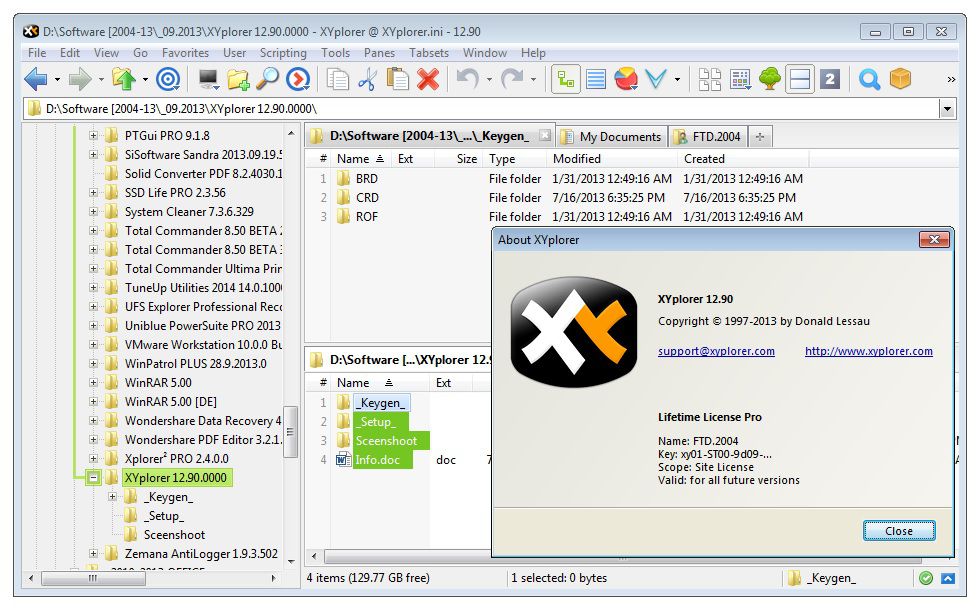Click the pie chart toolbar icon
The image size is (978, 609).
(626, 79)
